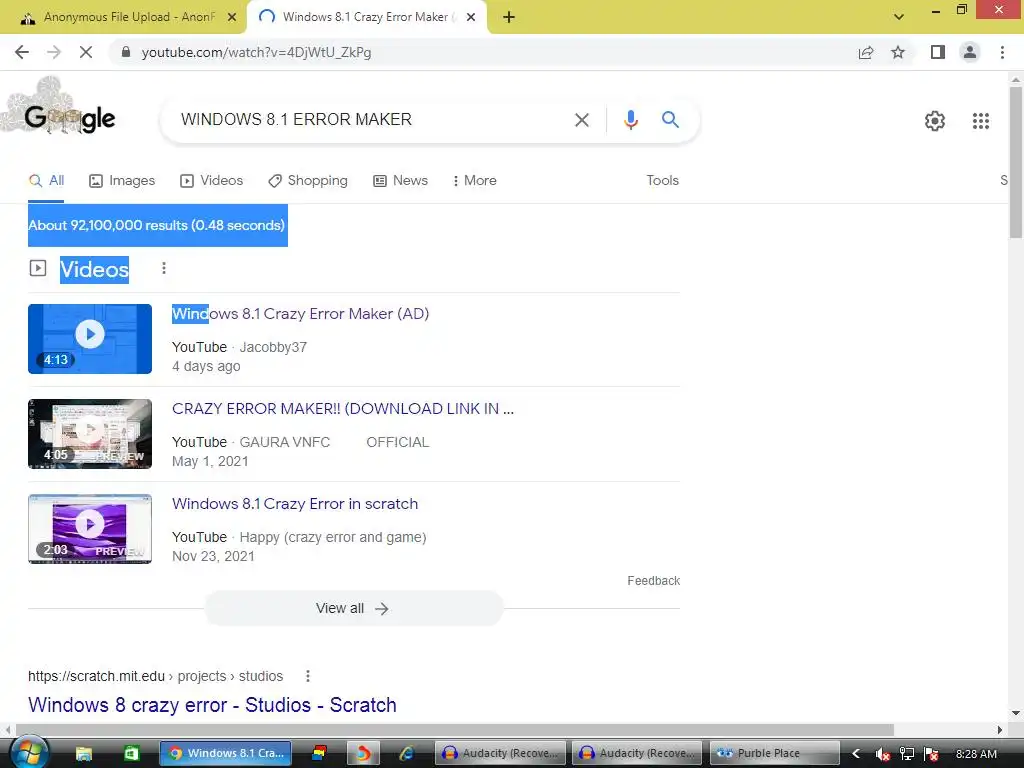Screen dimensions: 1024x768
Task: Click the horizontal scrollbar thumb
Action: click(x=455, y=729)
